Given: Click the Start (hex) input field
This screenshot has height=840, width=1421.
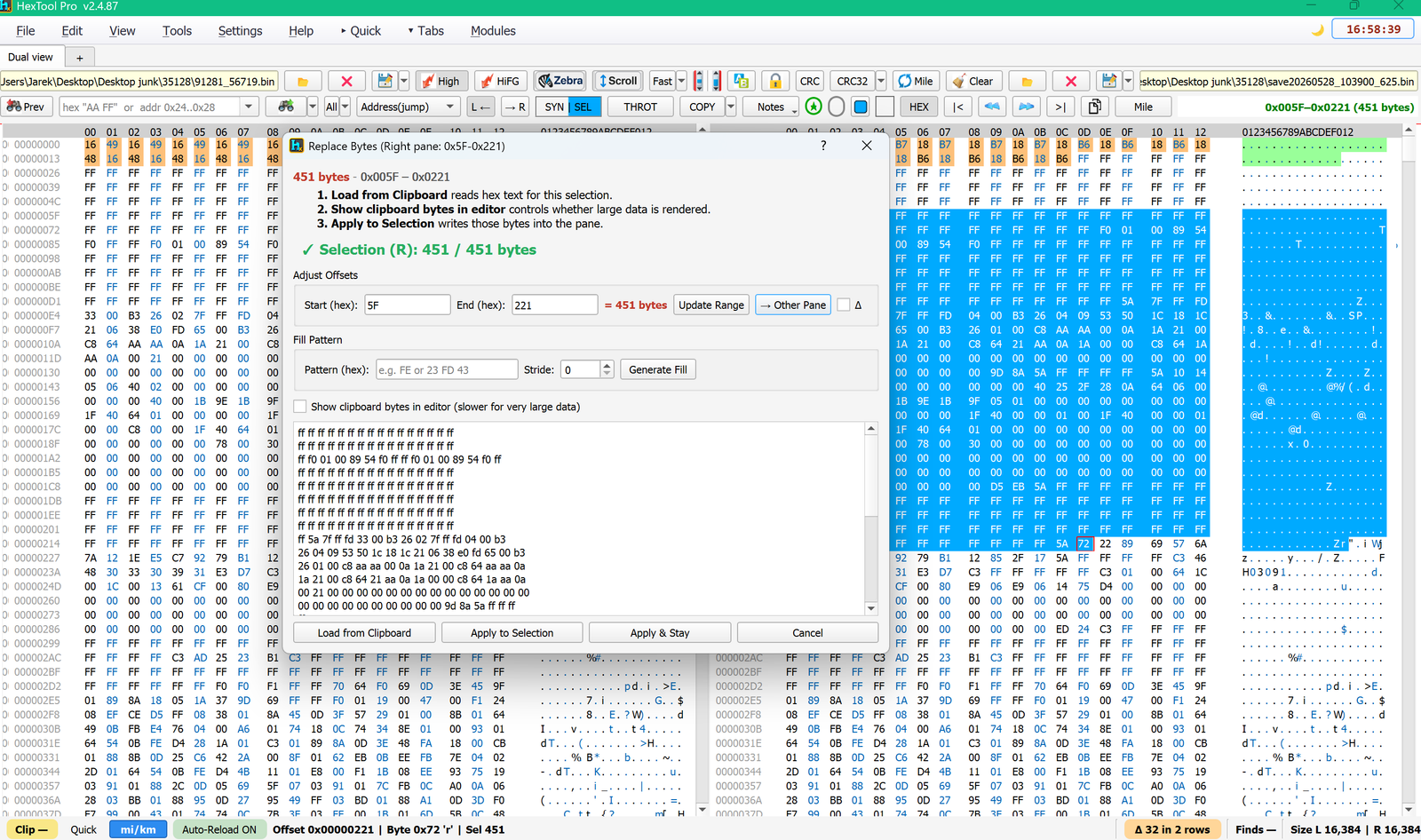Looking at the screenshot, I should 408,305.
